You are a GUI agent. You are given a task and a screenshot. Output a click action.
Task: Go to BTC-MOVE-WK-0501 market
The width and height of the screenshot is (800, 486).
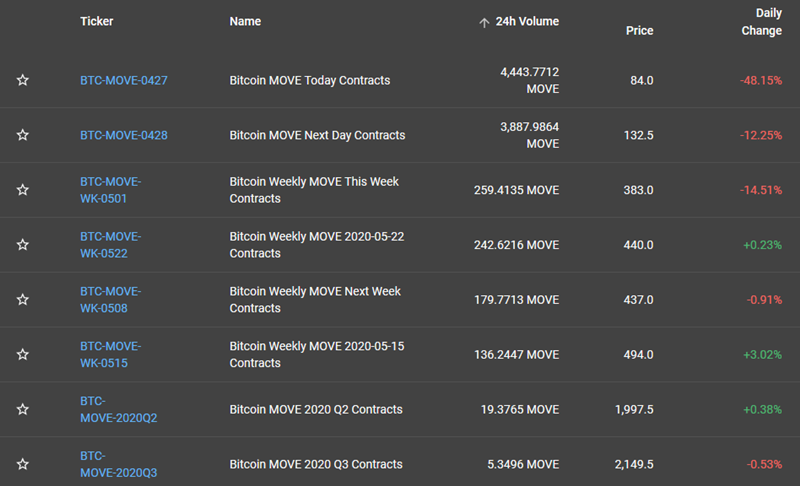[111, 190]
